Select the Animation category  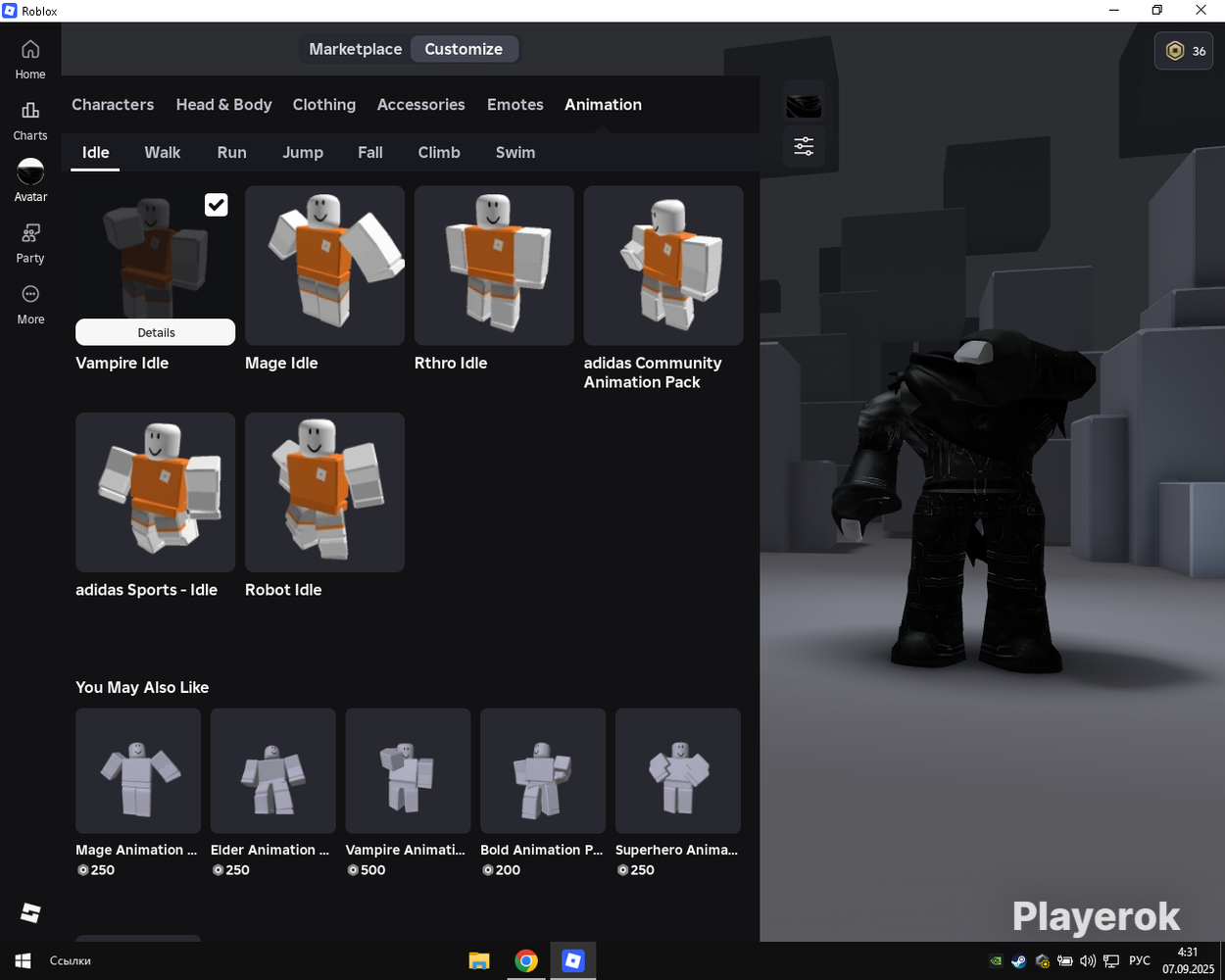pyautogui.click(x=603, y=105)
